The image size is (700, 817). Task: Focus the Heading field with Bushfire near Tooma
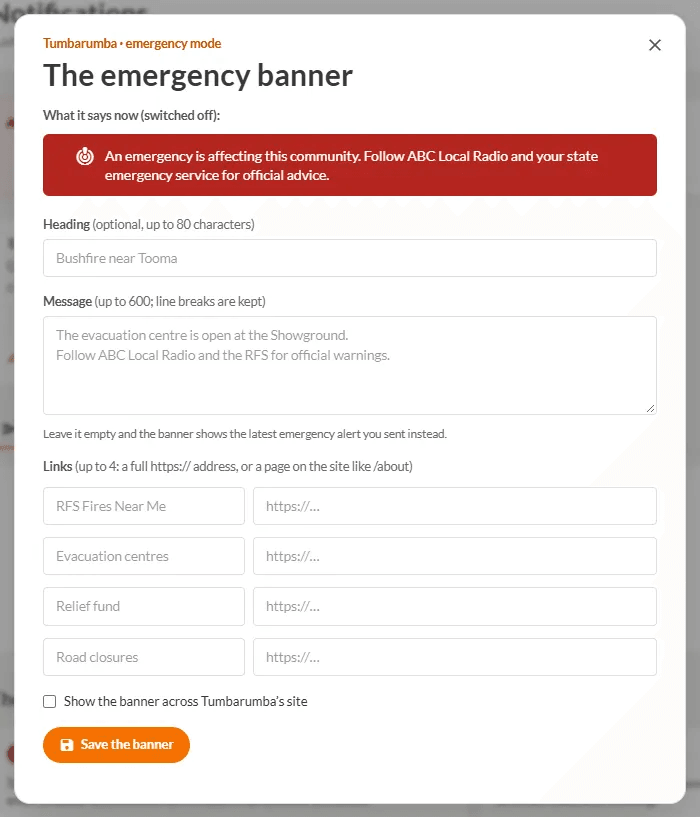tap(350, 258)
